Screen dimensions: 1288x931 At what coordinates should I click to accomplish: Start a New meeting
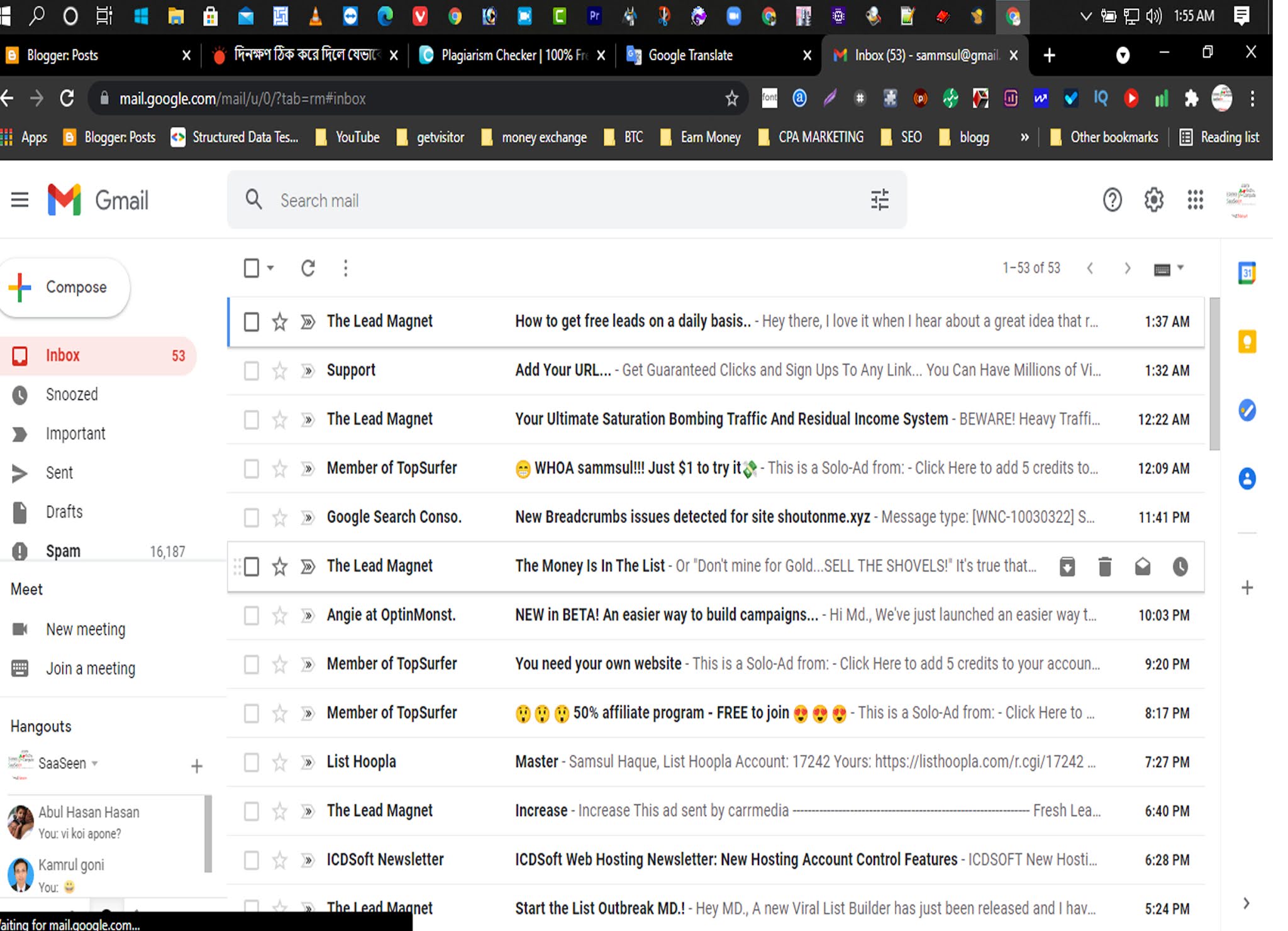(x=86, y=629)
